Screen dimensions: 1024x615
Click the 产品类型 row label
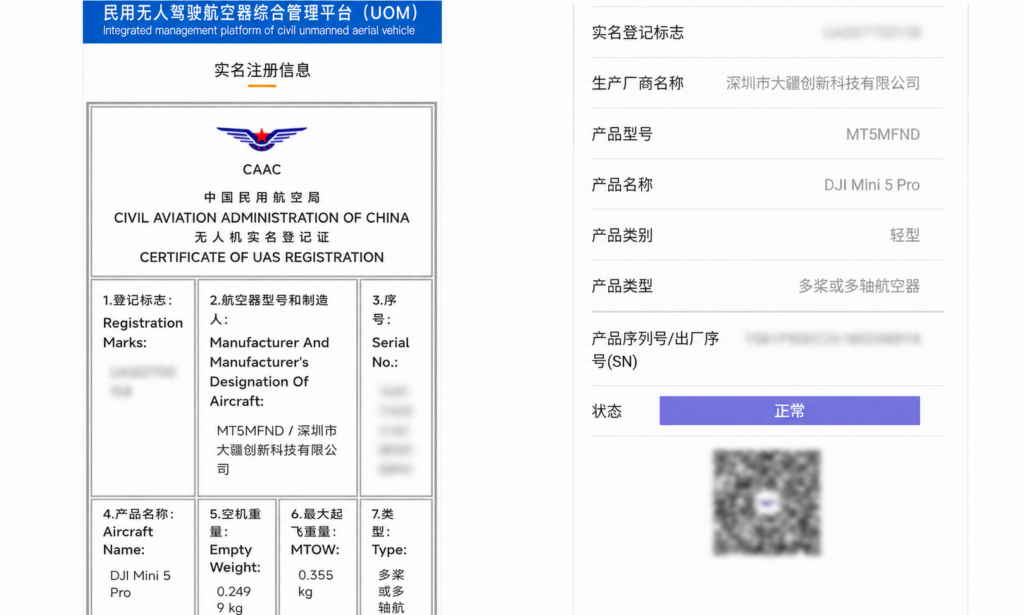point(622,286)
